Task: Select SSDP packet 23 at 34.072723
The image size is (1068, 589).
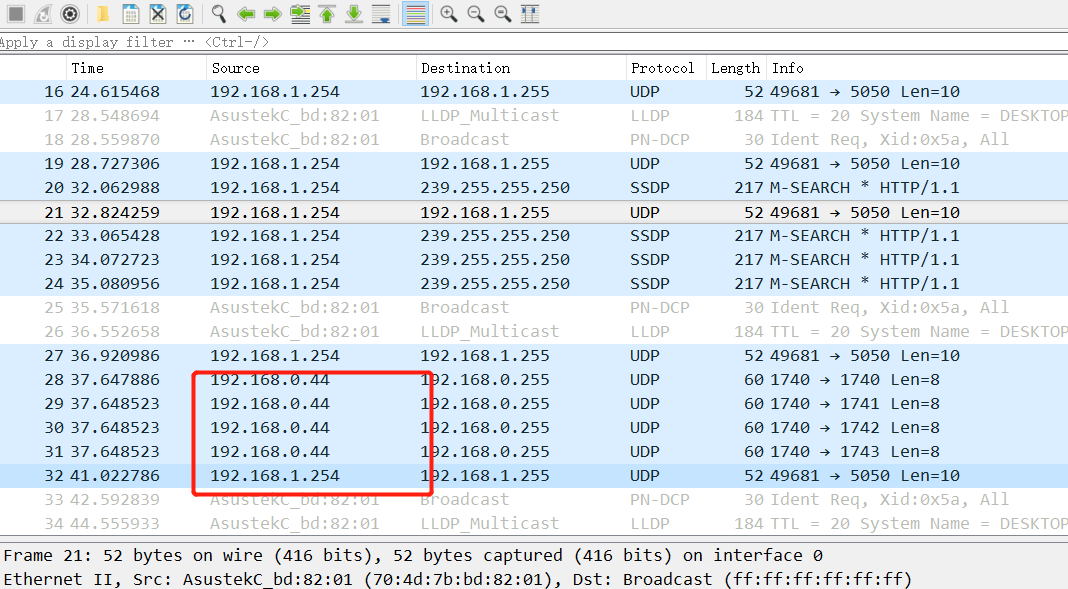Action: pyautogui.click(x=534, y=259)
